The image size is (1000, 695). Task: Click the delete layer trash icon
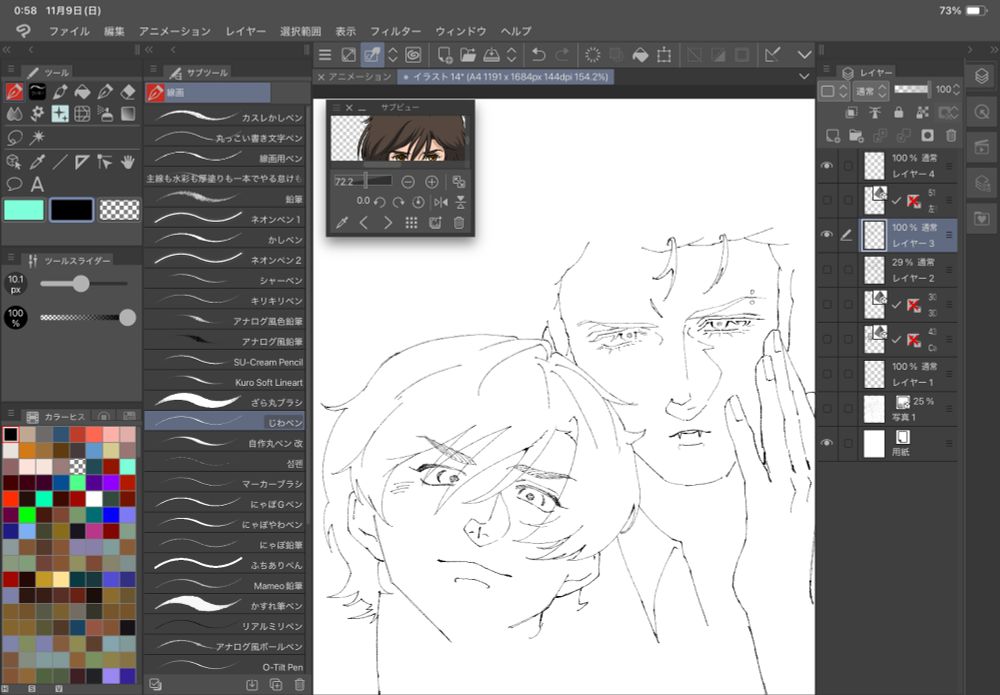[951, 135]
